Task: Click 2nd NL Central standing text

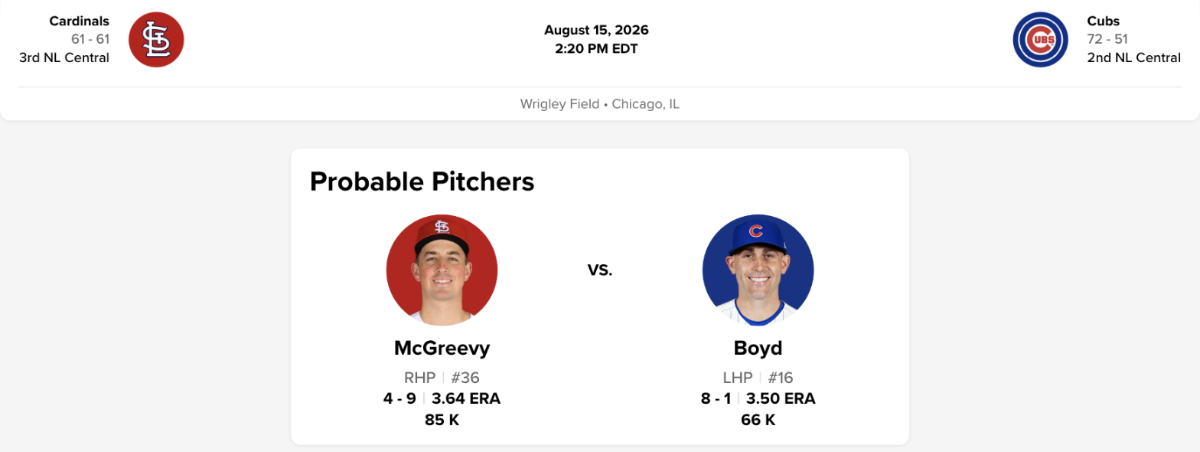Action: point(1134,57)
